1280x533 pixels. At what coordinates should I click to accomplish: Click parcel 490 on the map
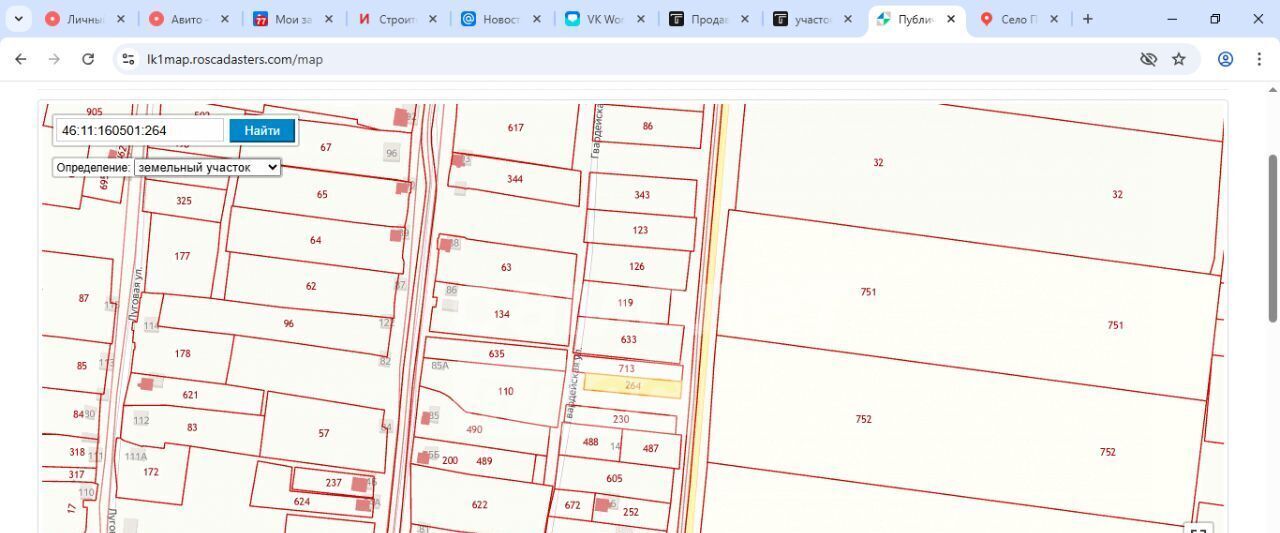[475, 430]
